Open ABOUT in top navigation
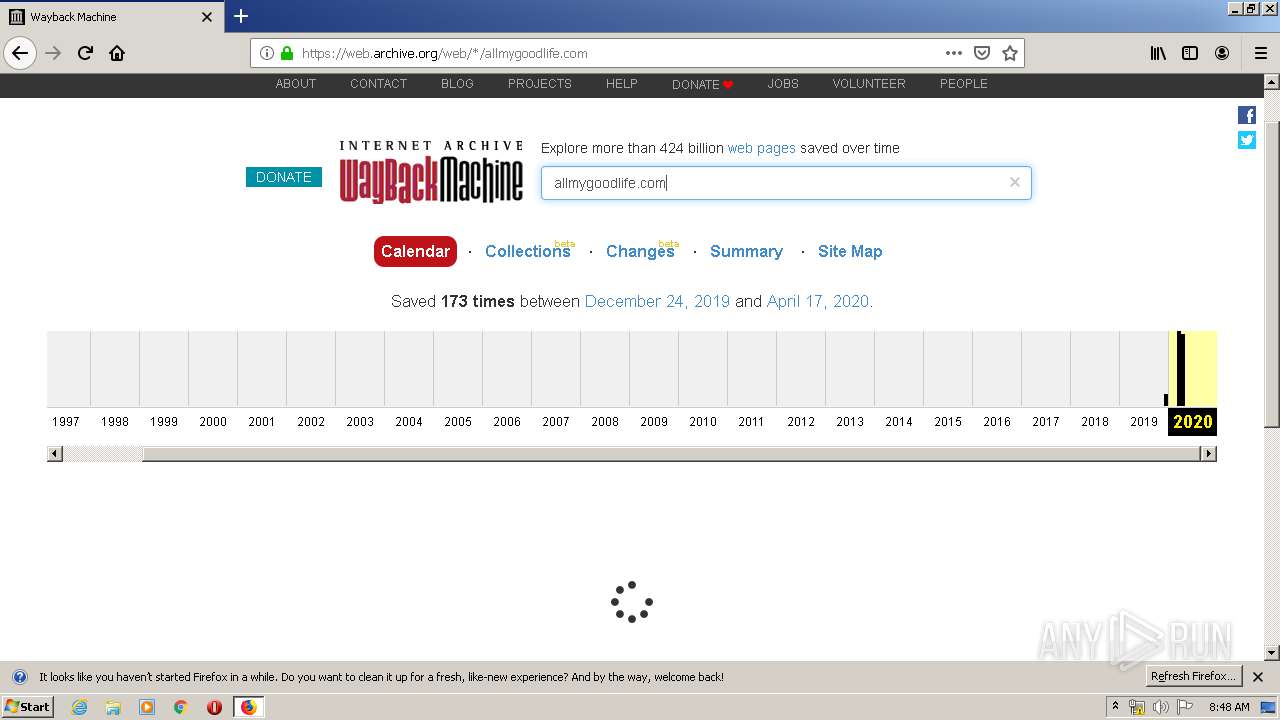The height and width of the screenshot is (720, 1280). 296,84
